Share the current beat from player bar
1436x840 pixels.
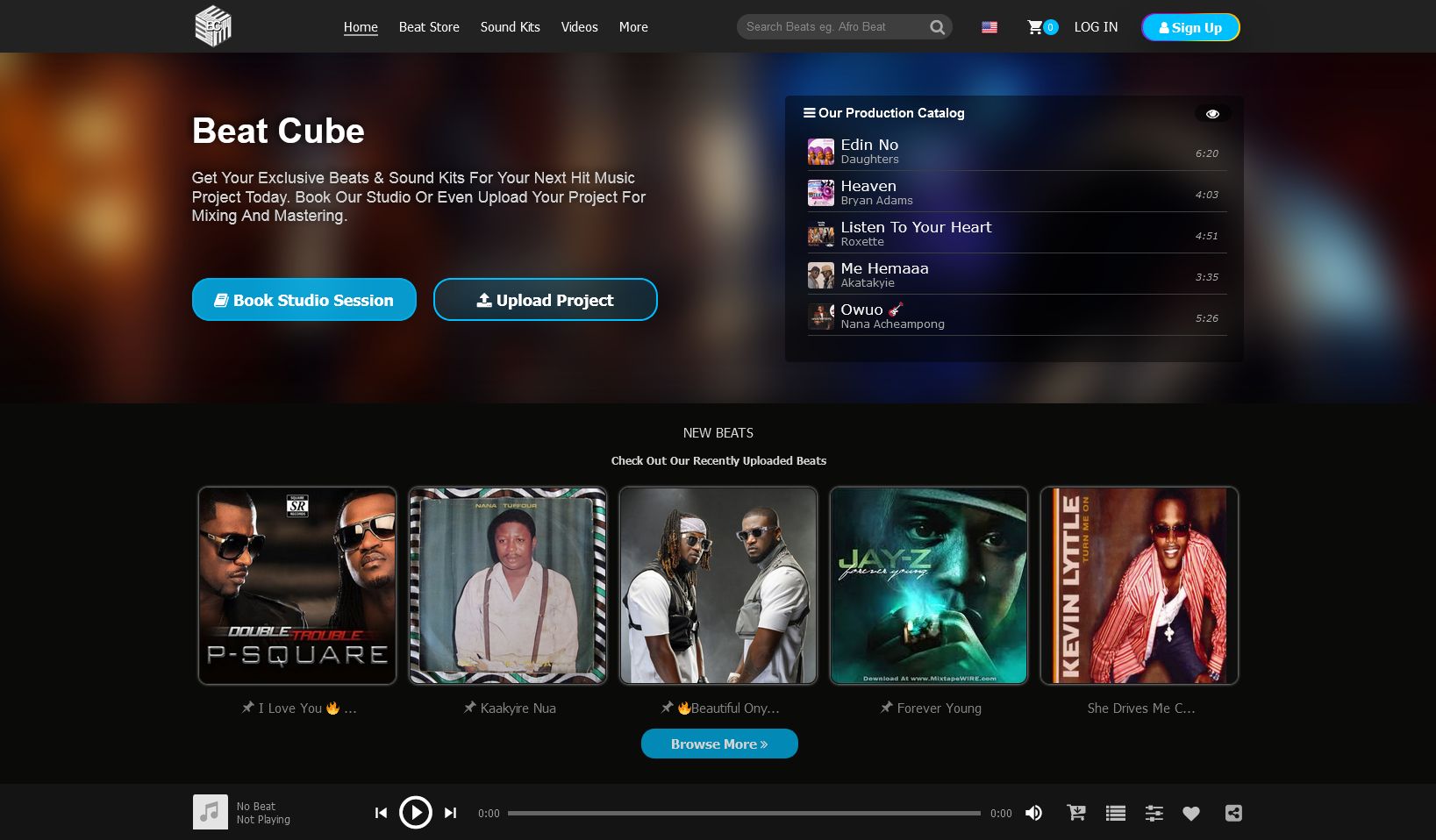[1233, 813]
